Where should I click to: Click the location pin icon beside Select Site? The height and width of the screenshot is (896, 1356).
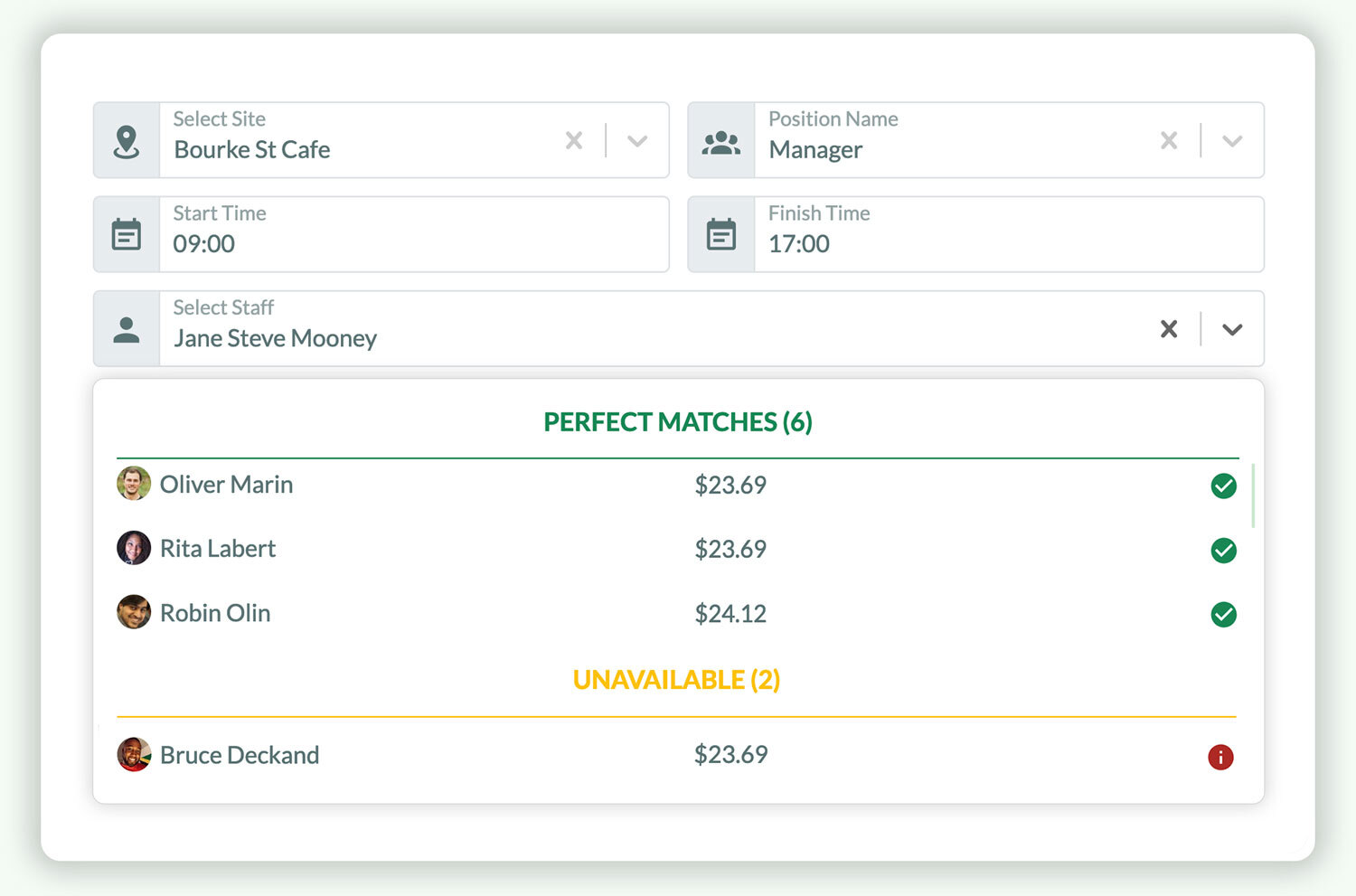127,141
